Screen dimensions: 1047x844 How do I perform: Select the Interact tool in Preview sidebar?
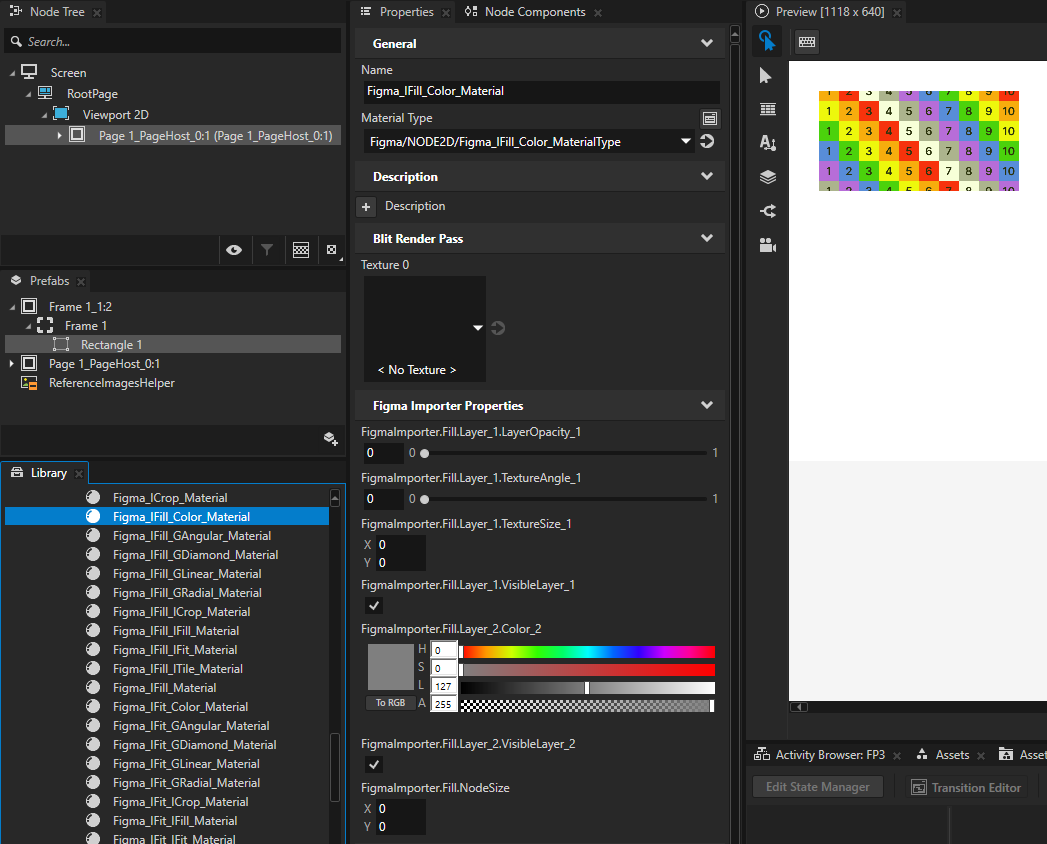pyautogui.click(x=766, y=42)
